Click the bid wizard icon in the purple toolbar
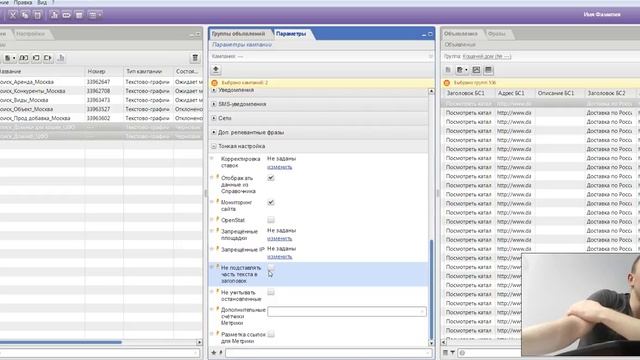Screen dimensions: 640x360 54,15
